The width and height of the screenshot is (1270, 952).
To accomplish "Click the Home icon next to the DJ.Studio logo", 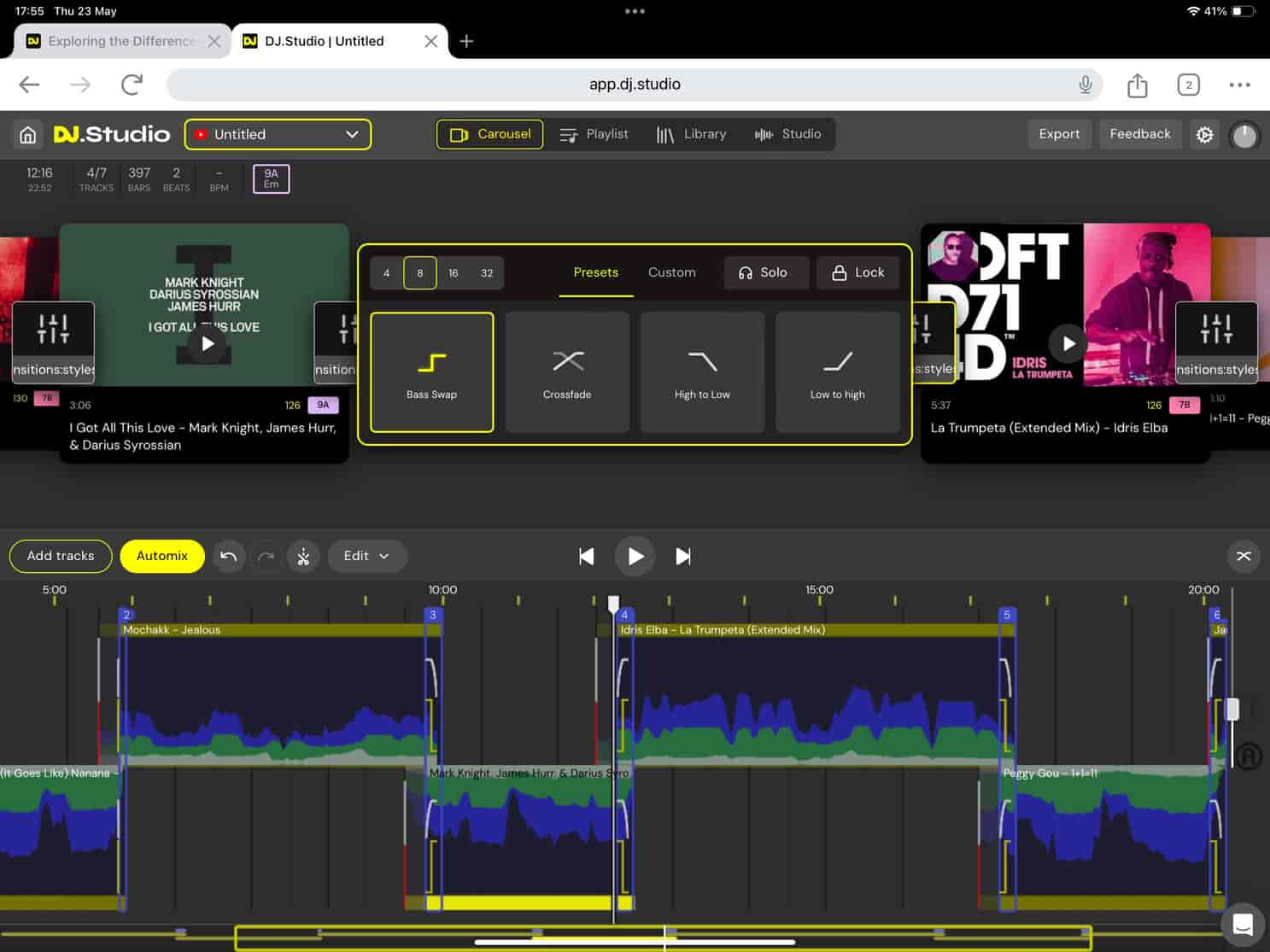I will 27,134.
